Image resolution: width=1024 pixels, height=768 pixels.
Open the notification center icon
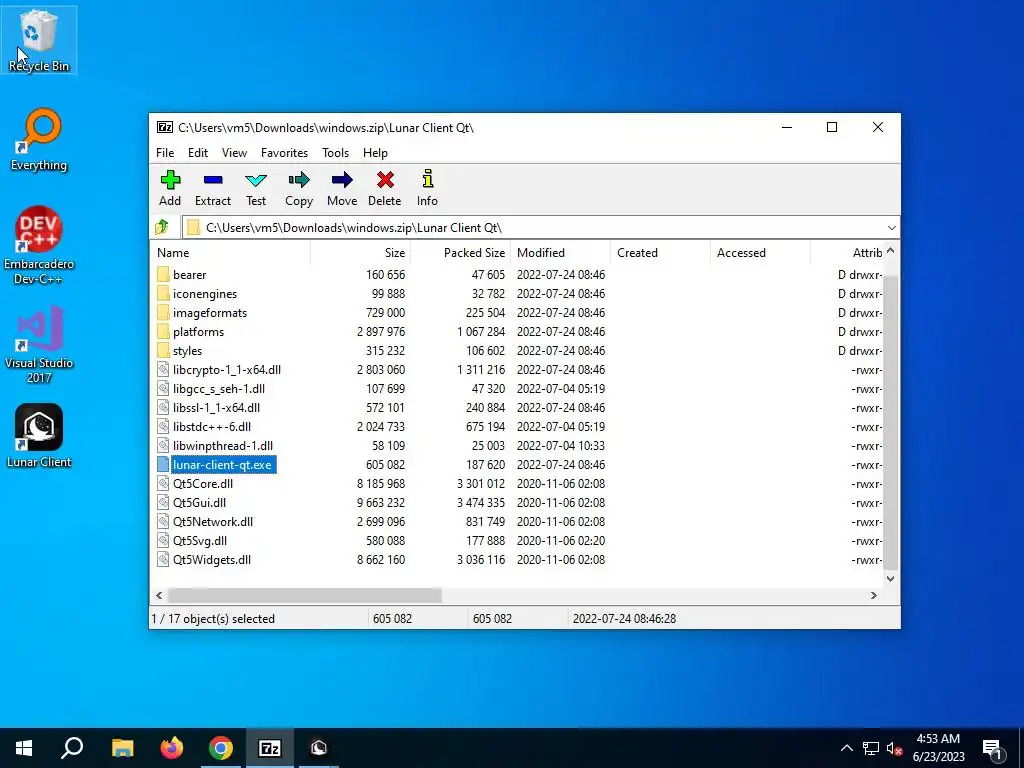[x=993, y=748]
